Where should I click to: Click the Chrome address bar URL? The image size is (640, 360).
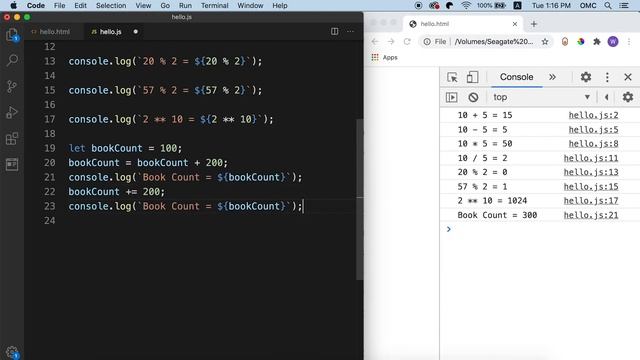[493, 42]
